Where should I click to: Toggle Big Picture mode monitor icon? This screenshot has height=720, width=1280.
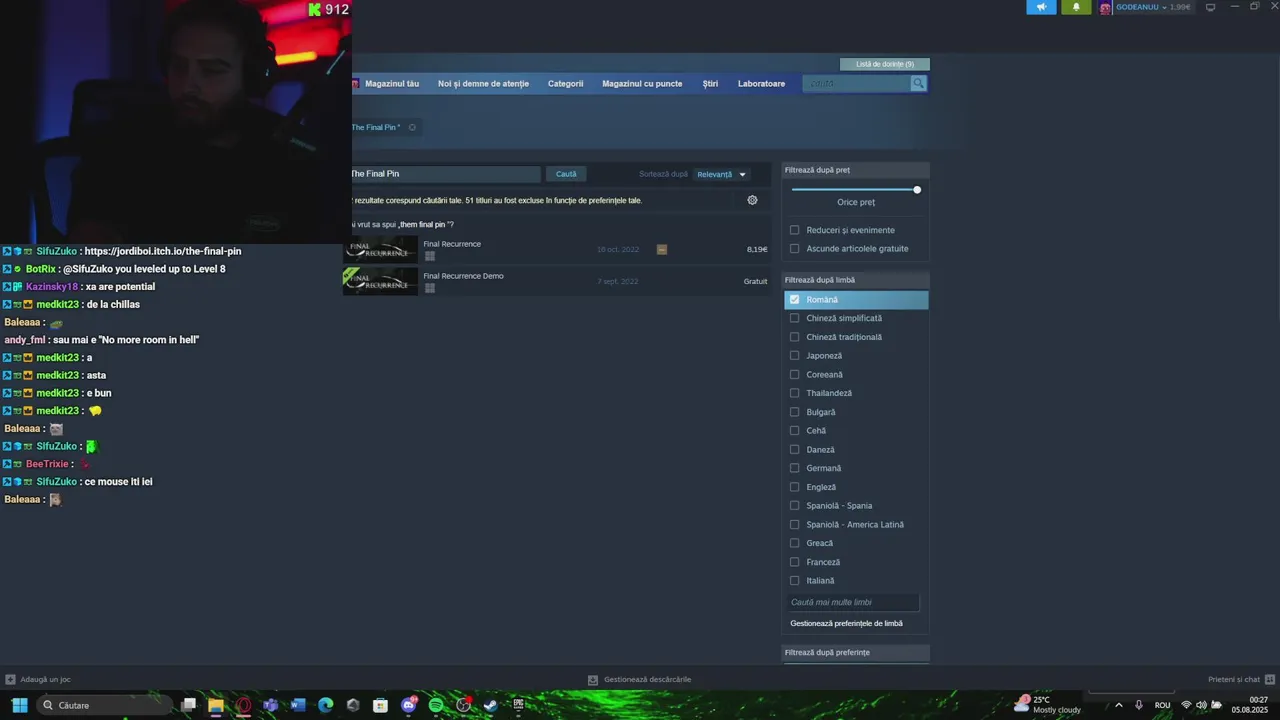(1210, 7)
